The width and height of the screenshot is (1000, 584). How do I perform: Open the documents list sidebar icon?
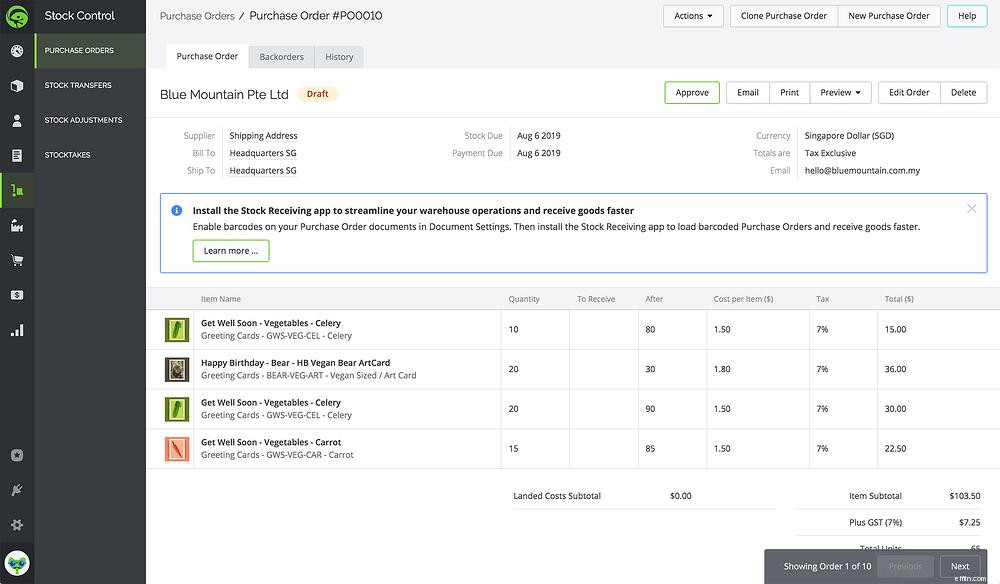pyautogui.click(x=17, y=155)
